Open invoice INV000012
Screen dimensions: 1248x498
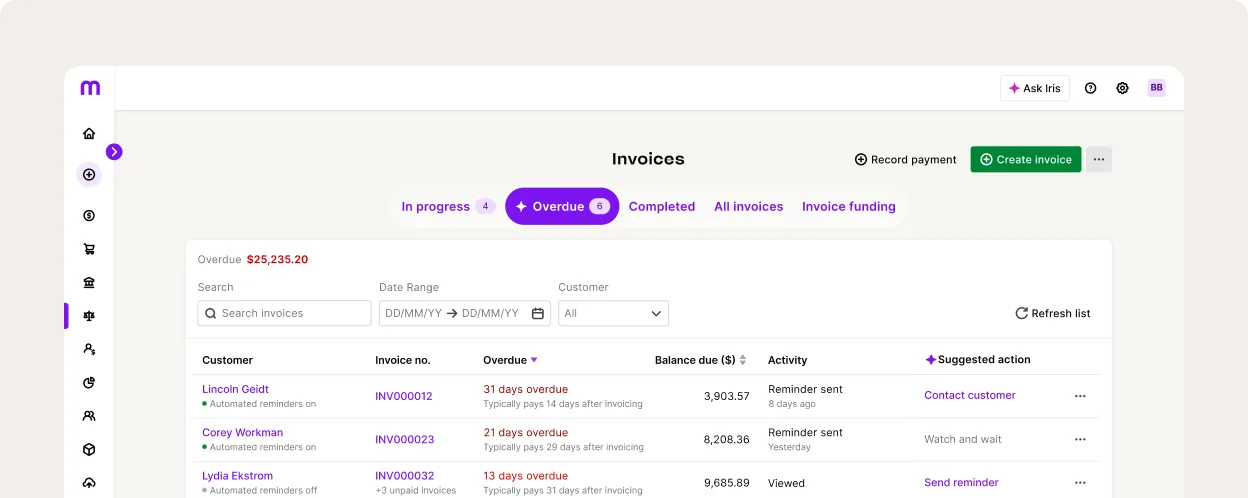pos(404,396)
